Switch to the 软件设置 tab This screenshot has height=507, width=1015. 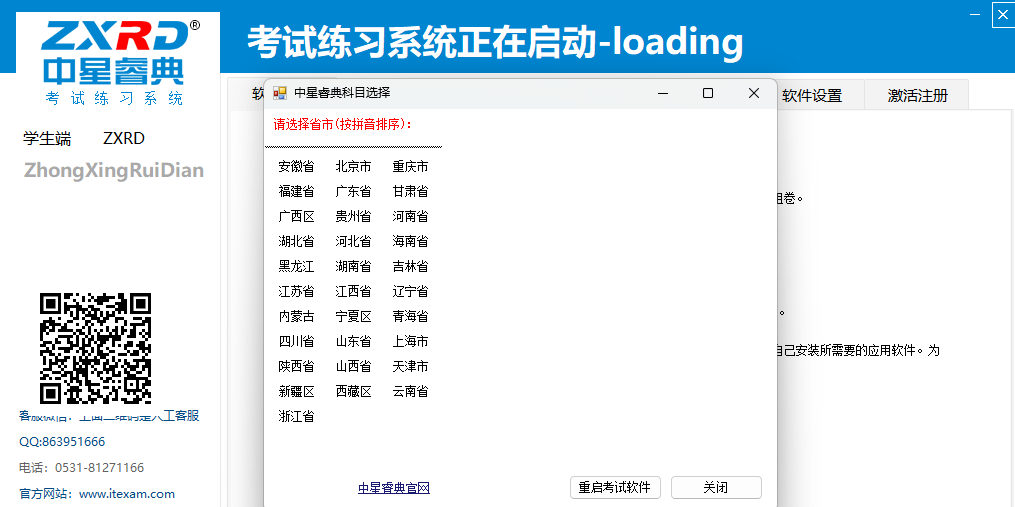point(811,96)
